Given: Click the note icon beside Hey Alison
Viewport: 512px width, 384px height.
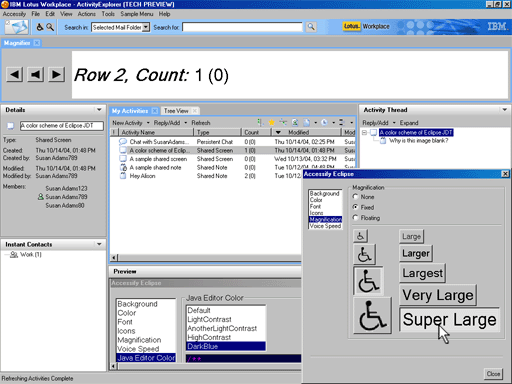Looking at the screenshot, I should point(123,176).
